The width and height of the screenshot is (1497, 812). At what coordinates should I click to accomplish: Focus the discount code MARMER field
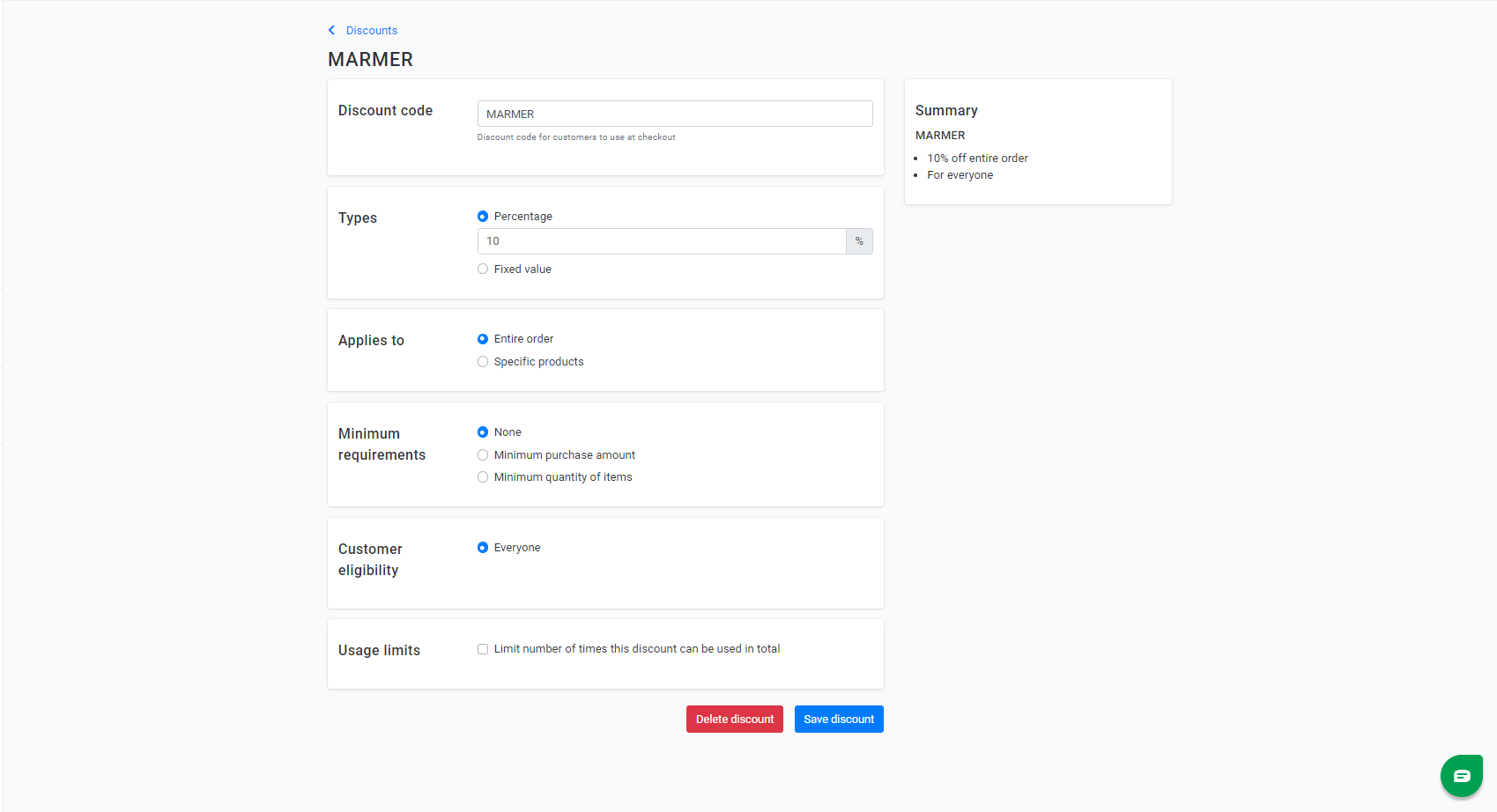tap(675, 114)
